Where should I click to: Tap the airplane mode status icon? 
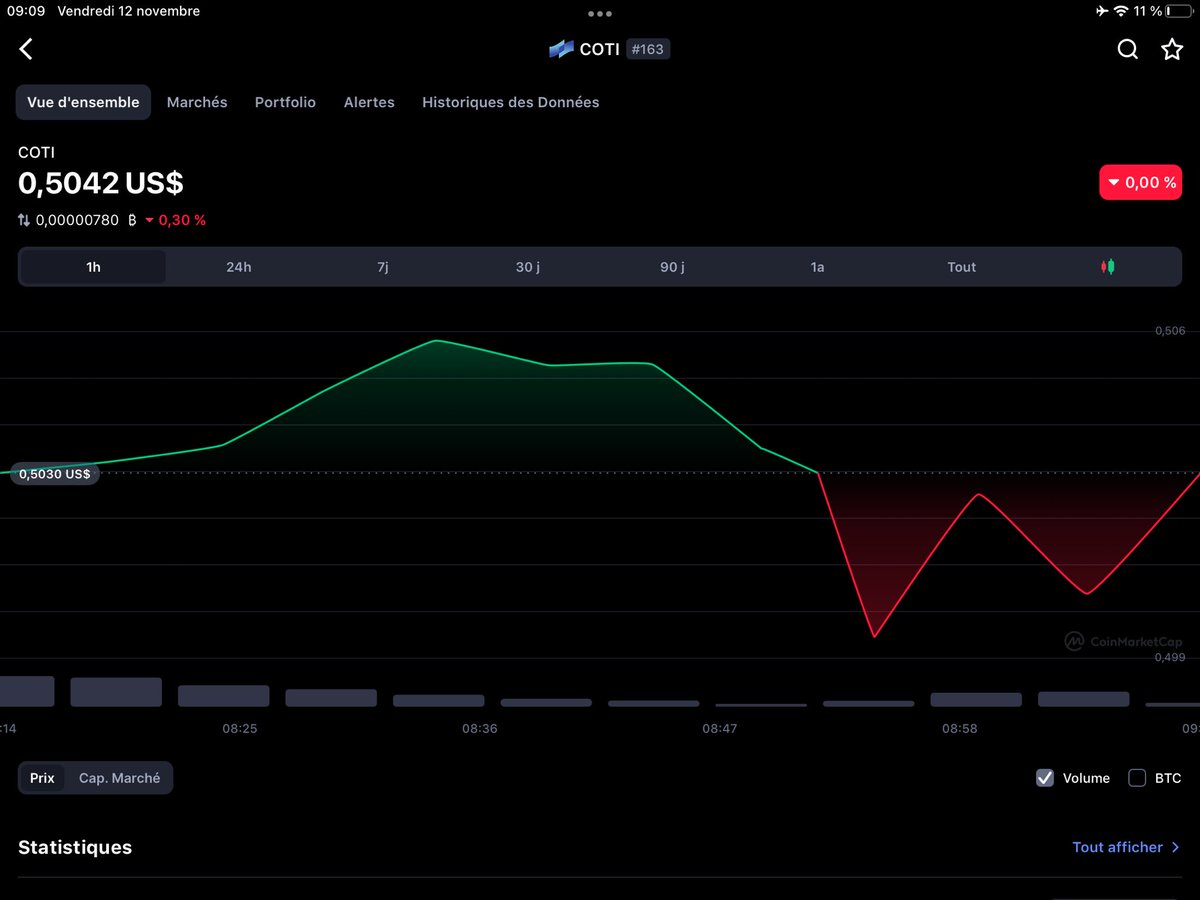click(1101, 11)
